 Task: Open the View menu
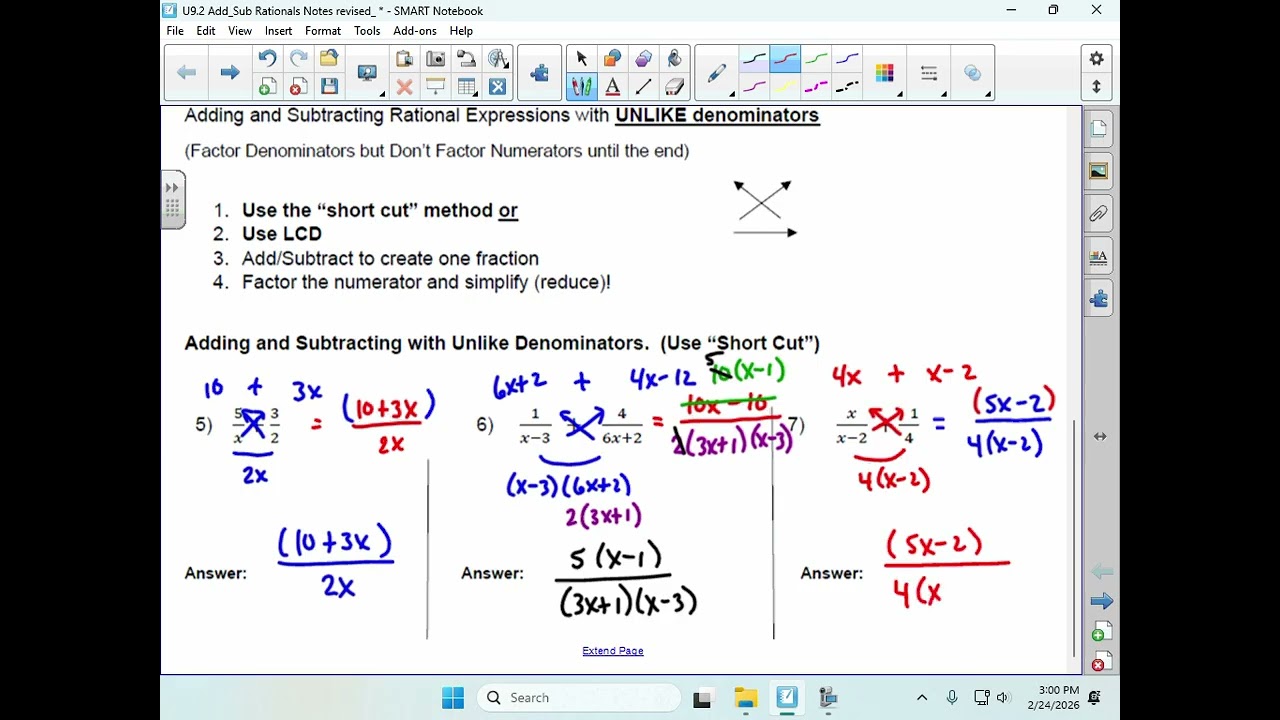point(240,31)
